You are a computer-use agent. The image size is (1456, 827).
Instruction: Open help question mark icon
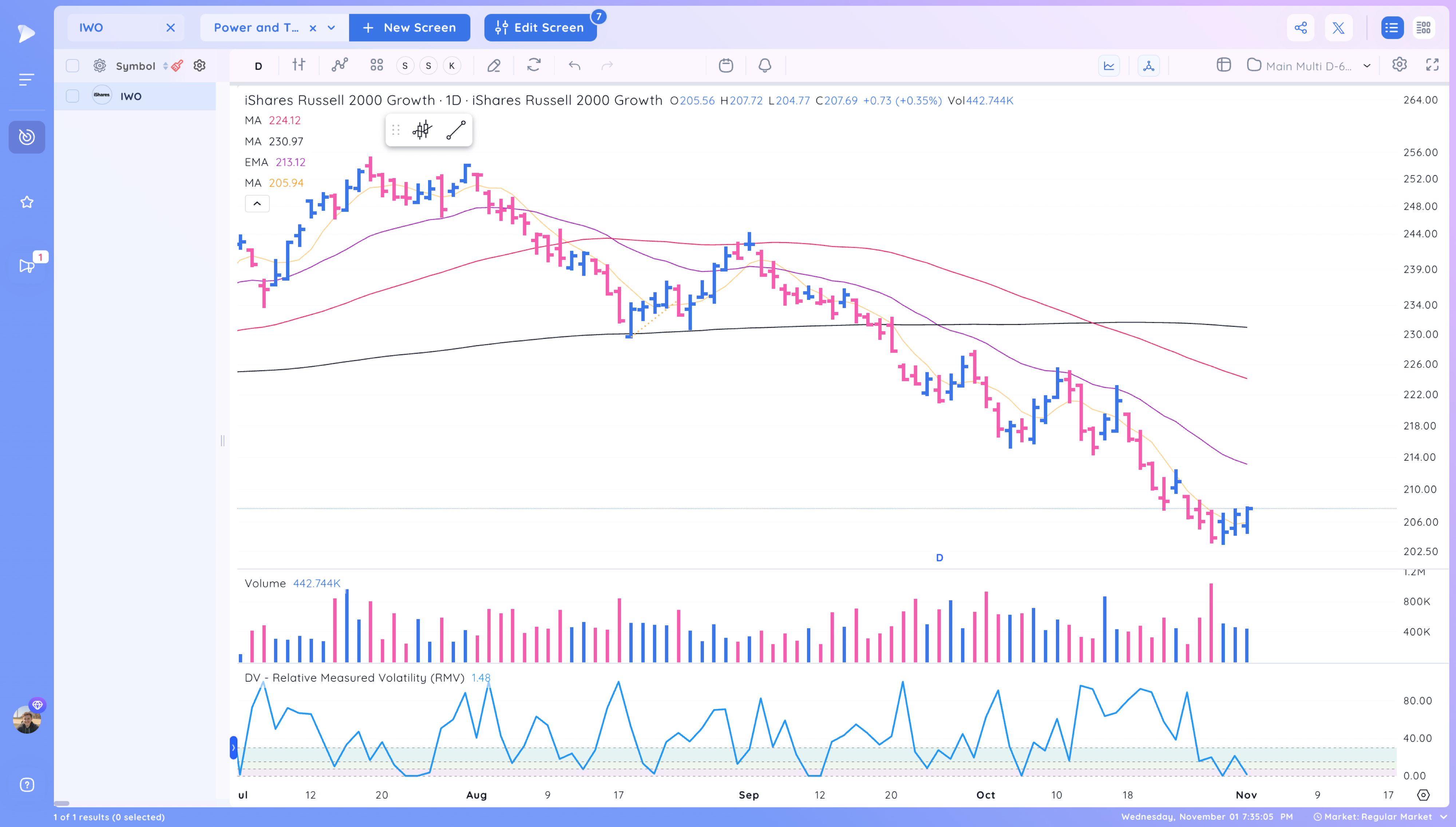point(27,784)
